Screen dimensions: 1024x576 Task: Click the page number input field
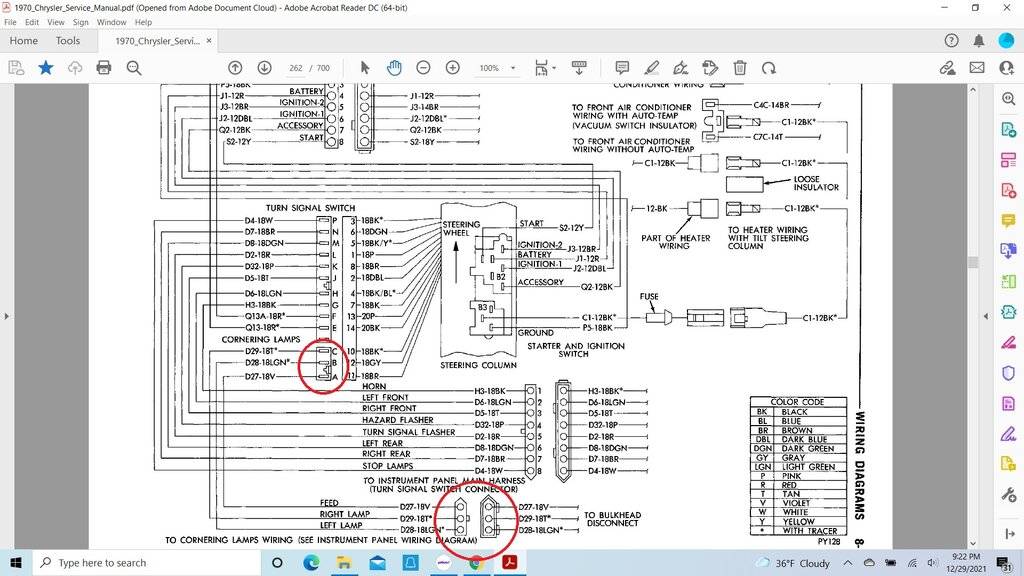[x=296, y=68]
